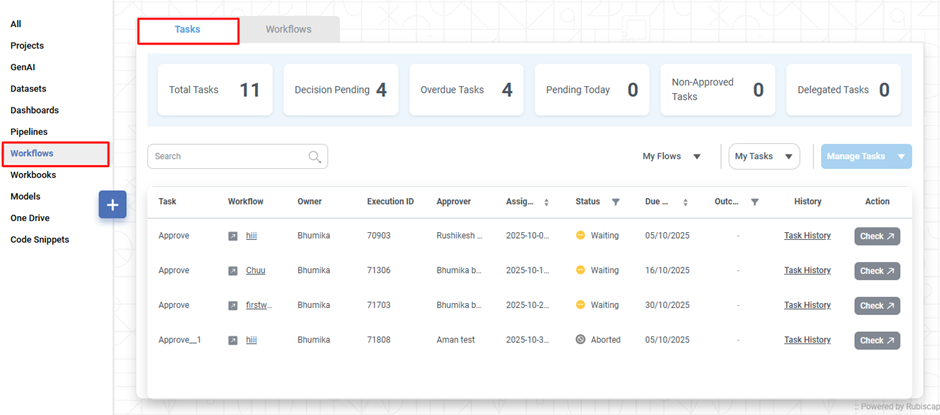This screenshot has width=940, height=415.
Task: Click the search magnifier icon
Action: coord(315,157)
